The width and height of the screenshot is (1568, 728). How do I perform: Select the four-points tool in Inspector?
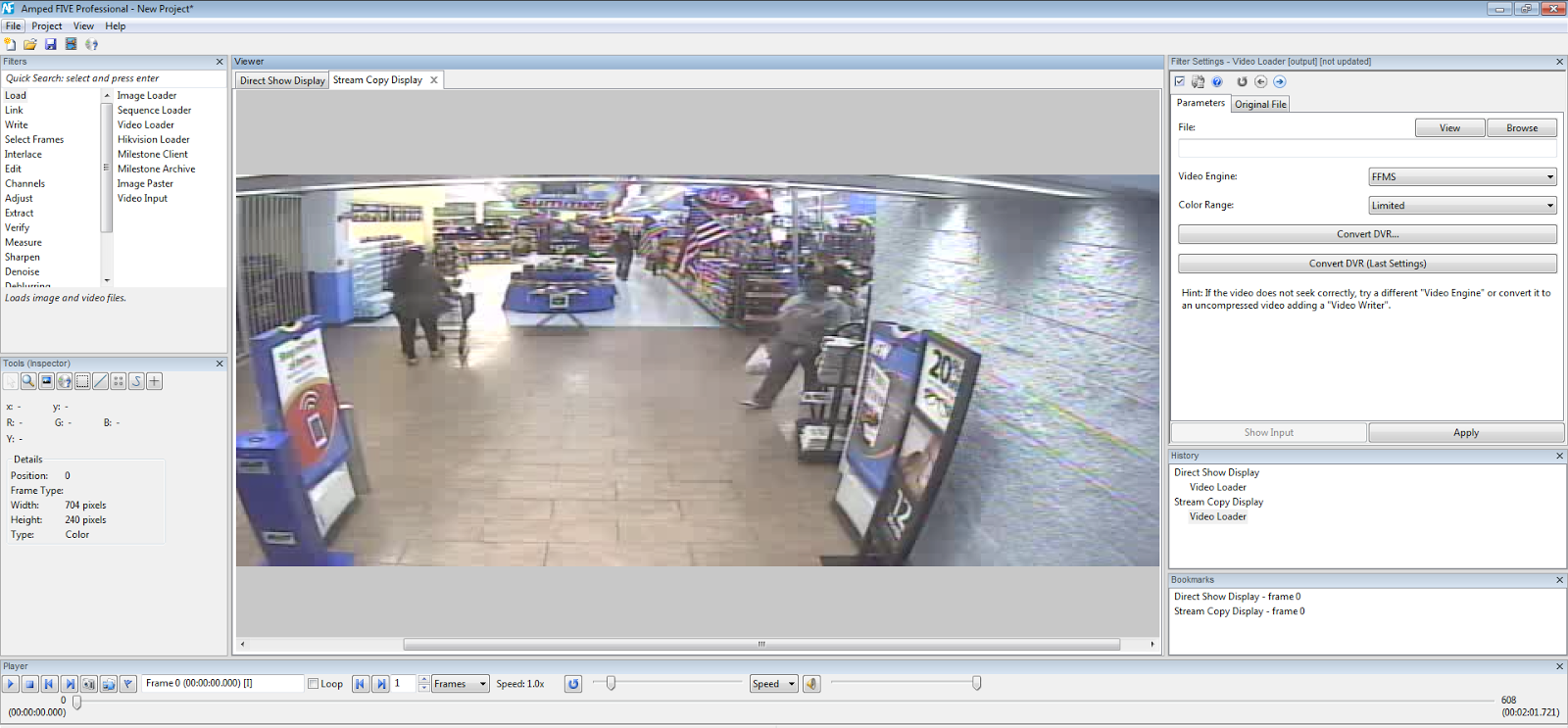tap(119, 381)
